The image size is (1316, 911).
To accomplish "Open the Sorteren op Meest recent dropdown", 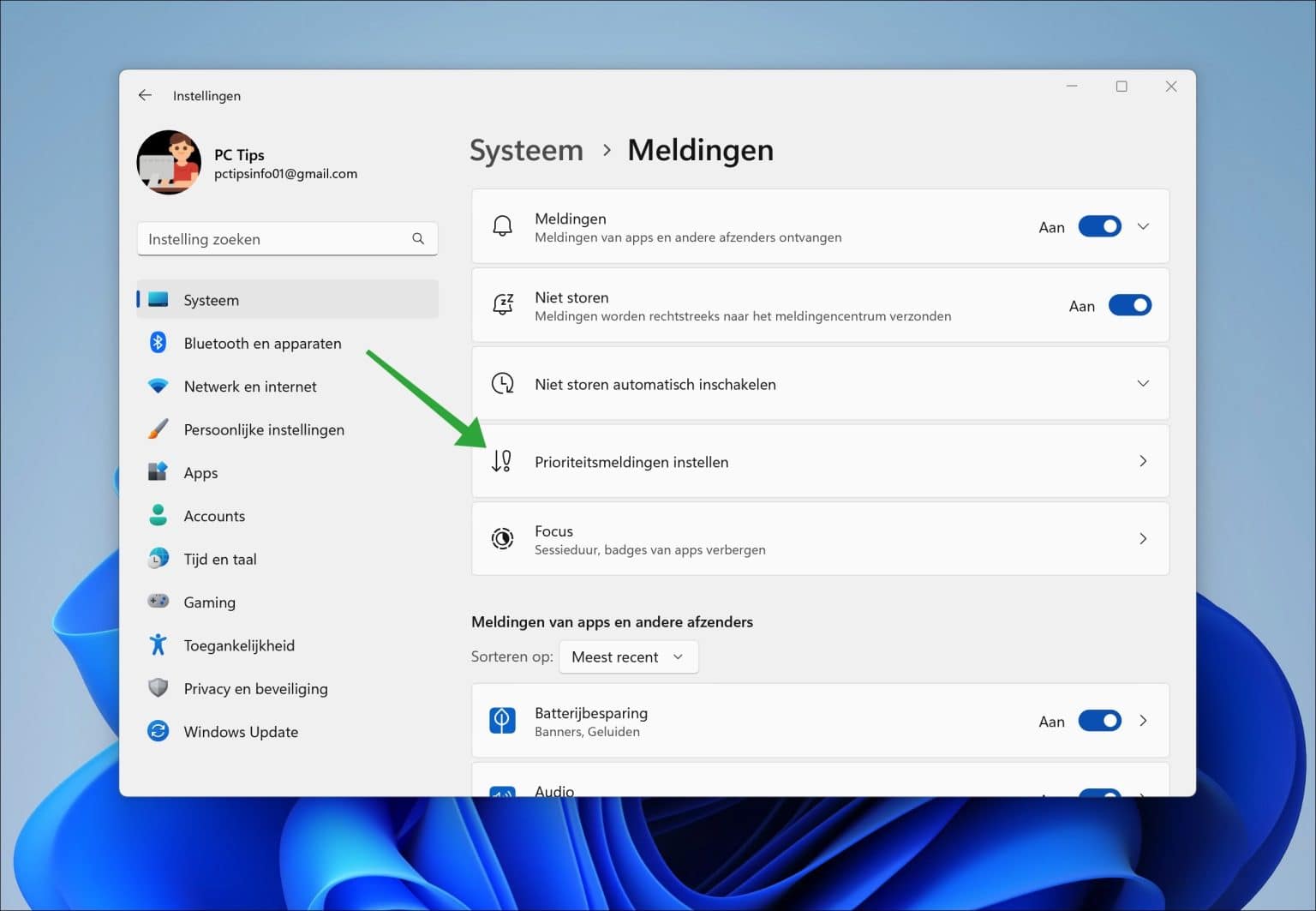I will tap(628, 656).
